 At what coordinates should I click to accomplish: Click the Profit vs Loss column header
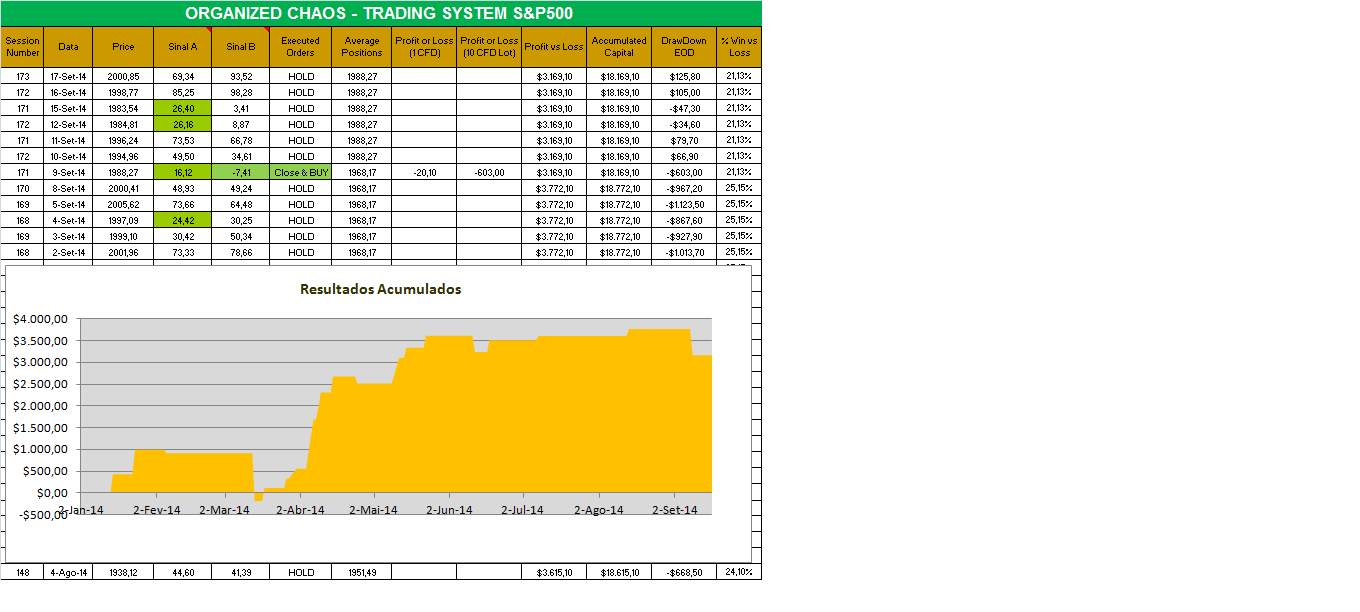(554, 47)
